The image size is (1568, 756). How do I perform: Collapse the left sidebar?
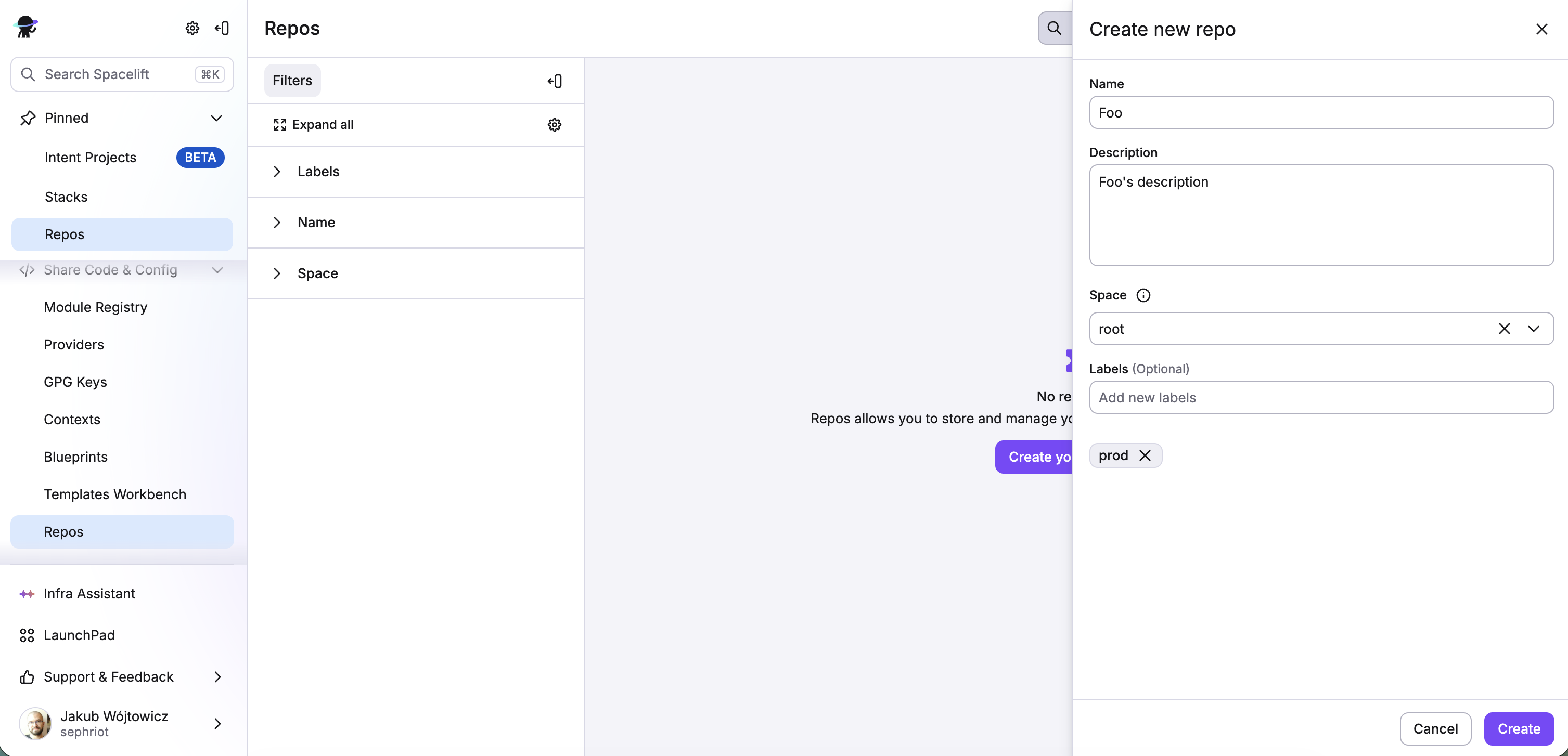pos(222,28)
